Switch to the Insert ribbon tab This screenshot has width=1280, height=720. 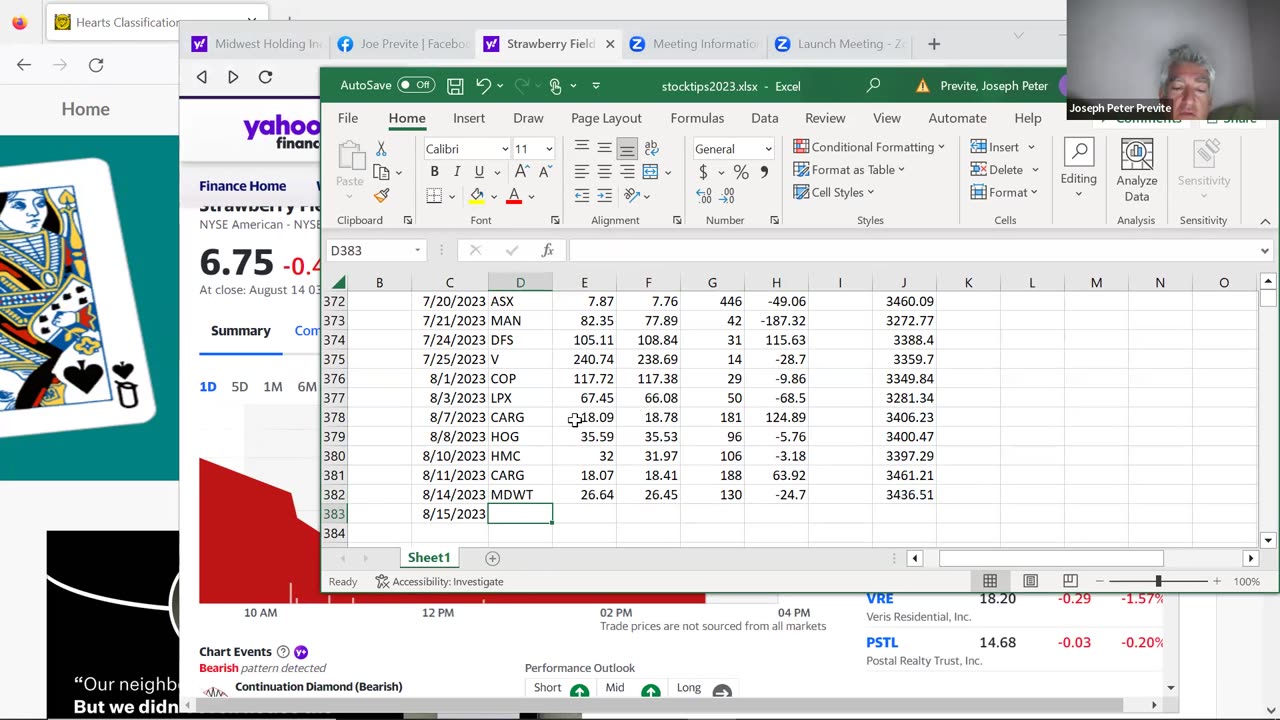click(469, 118)
